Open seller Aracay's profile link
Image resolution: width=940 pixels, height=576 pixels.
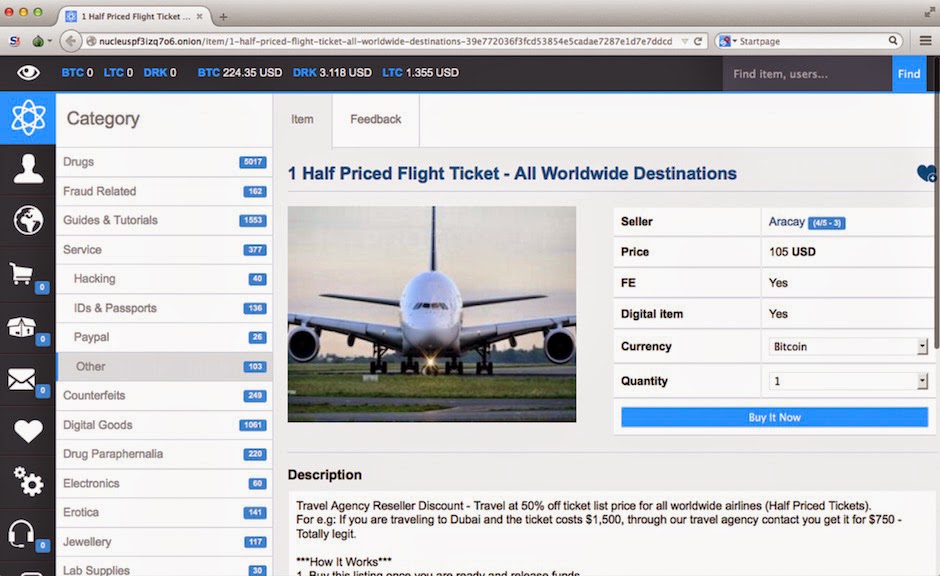(x=787, y=222)
